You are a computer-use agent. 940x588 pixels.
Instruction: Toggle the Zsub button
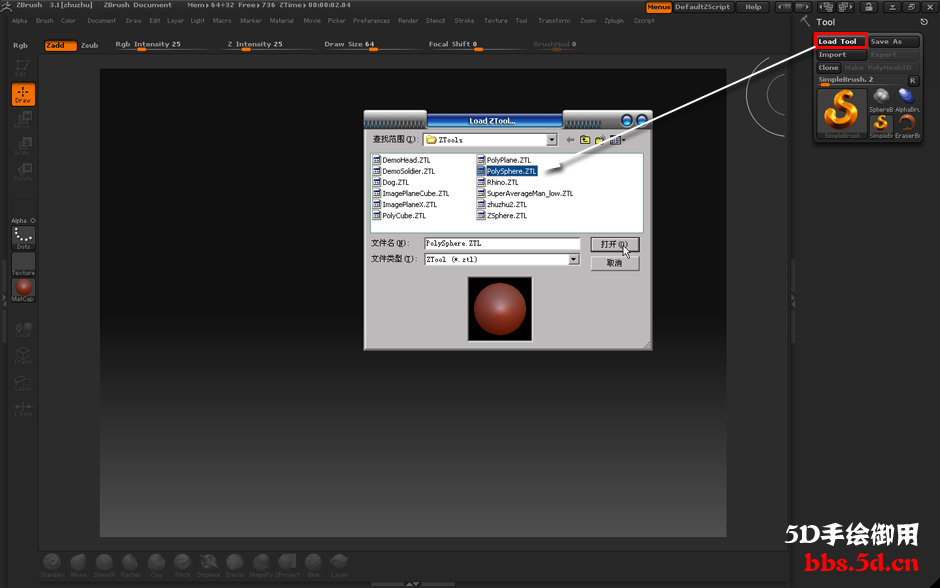click(x=89, y=46)
